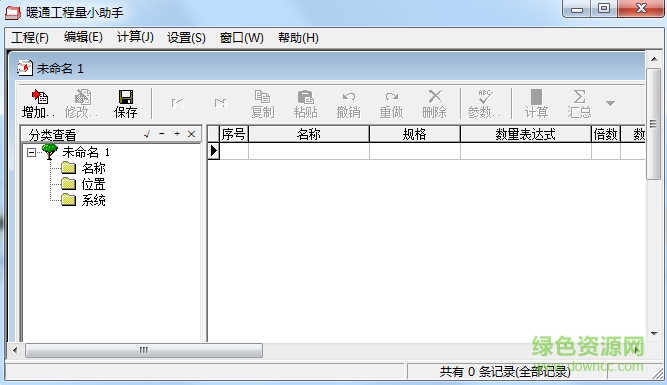Click the horizontal scrollbar left arrow
Viewport: 667px width, 385px height.
click(x=15, y=351)
